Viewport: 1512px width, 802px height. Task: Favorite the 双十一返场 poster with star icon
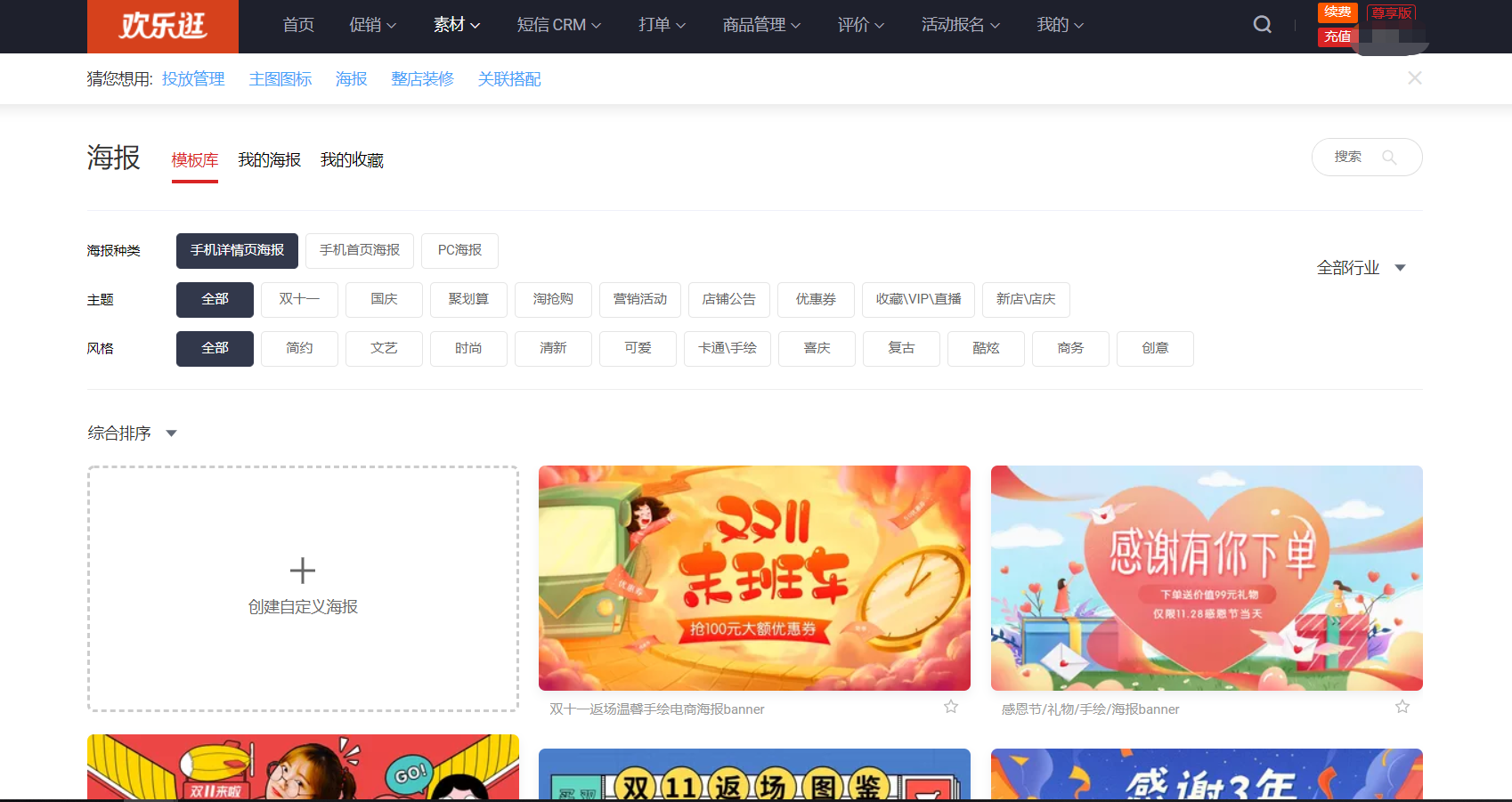951,707
